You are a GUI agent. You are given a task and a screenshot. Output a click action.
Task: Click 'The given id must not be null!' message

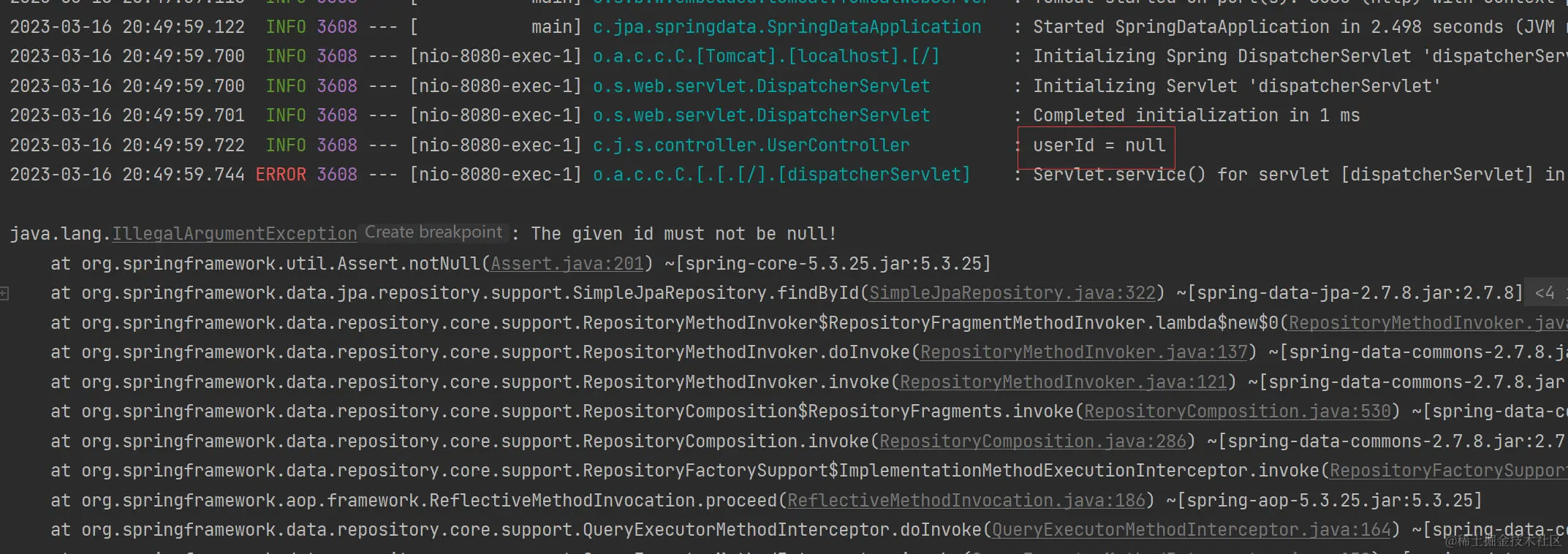683,234
